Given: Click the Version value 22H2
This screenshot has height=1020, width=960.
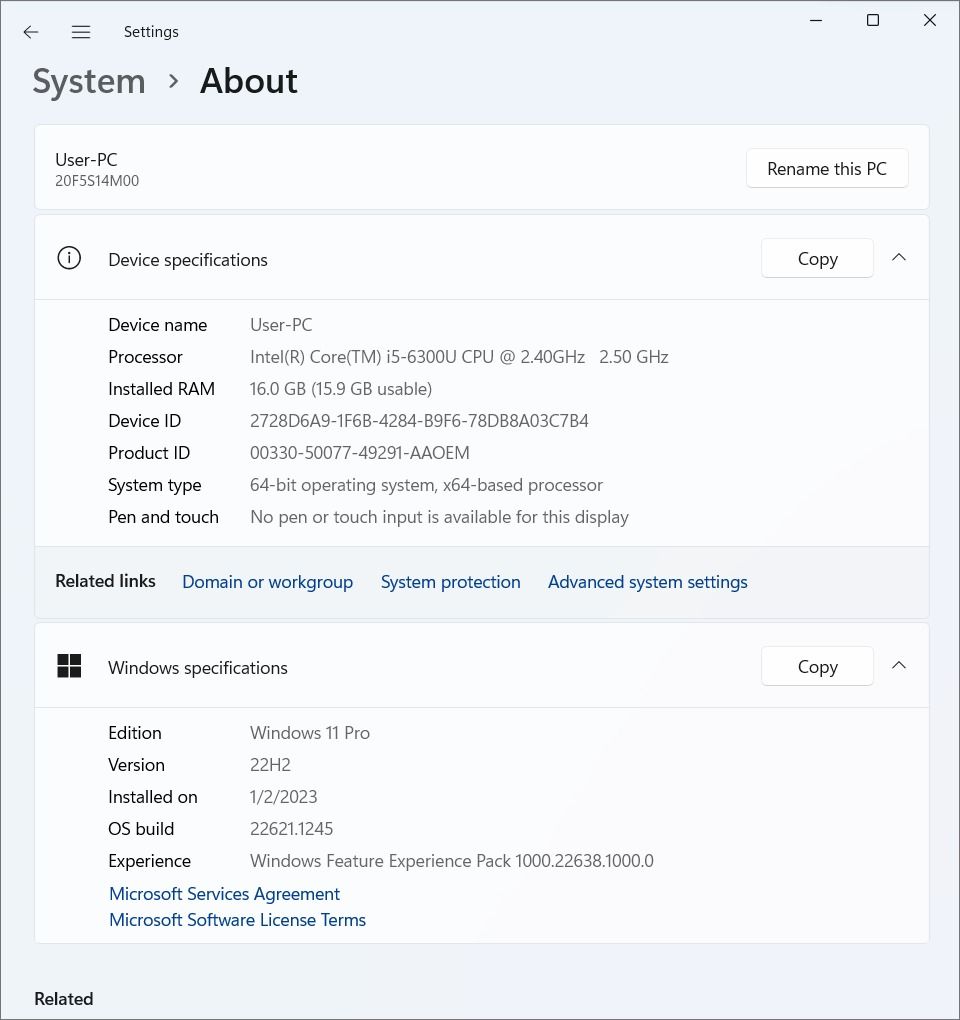Looking at the screenshot, I should 270,765.
